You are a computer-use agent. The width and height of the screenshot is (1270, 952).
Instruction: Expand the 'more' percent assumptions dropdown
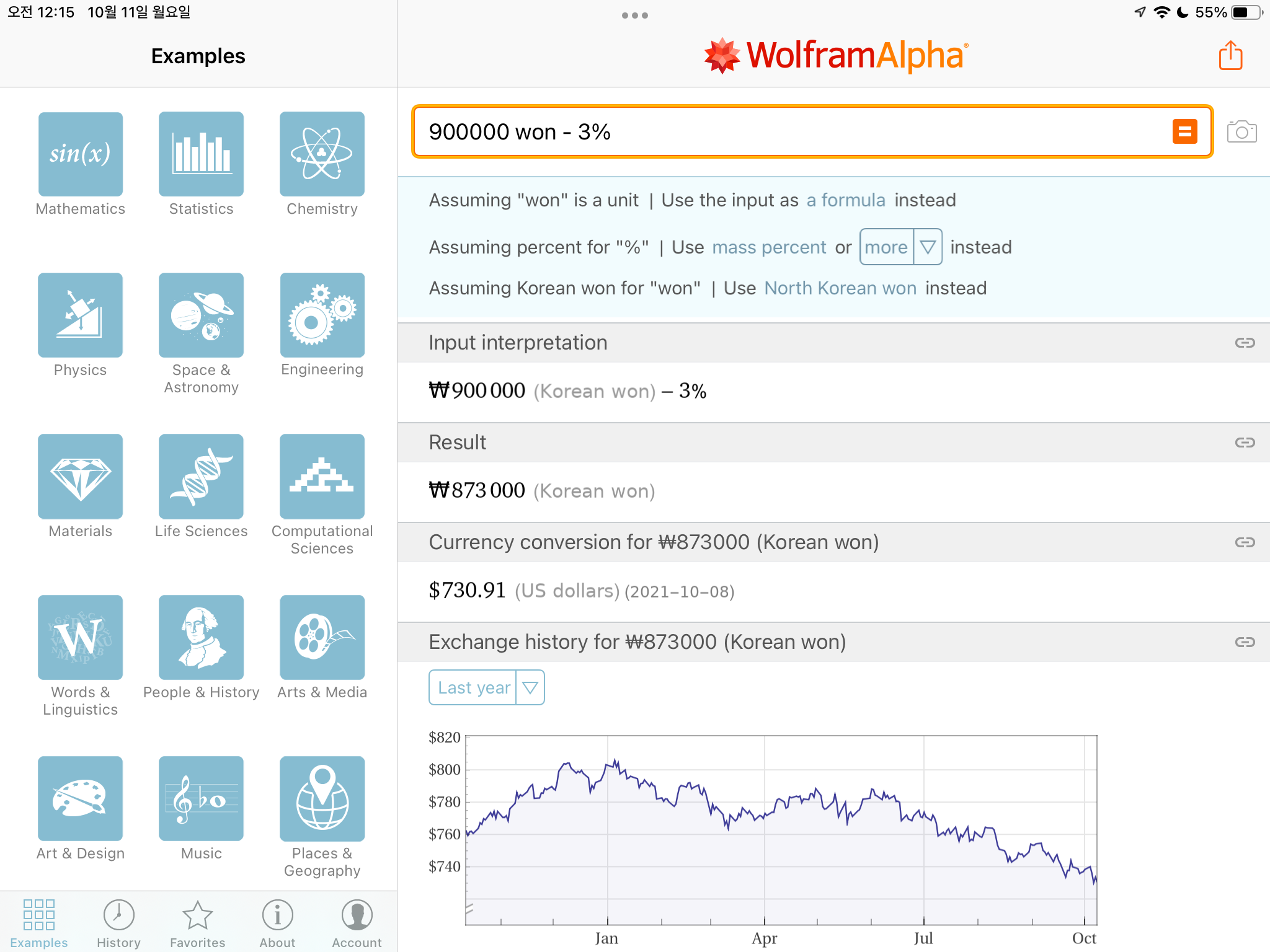pos(900,247)
